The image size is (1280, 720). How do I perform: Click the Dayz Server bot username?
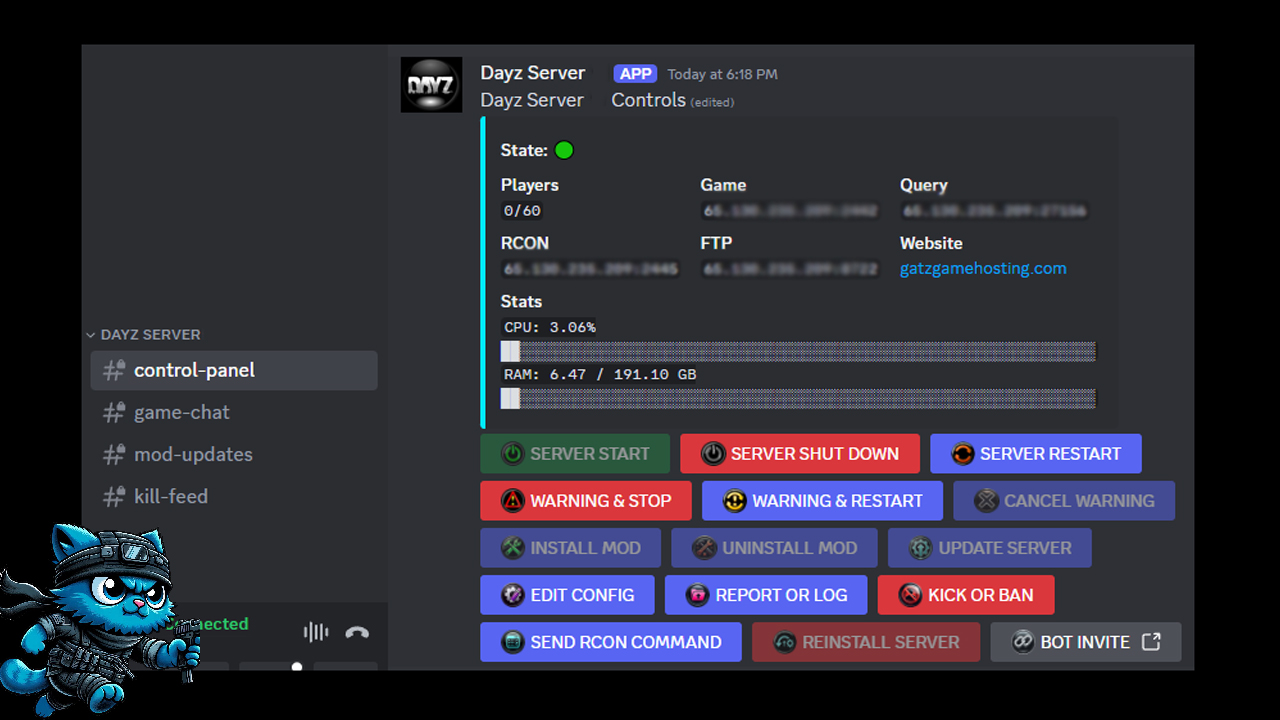tap(533, 73)
